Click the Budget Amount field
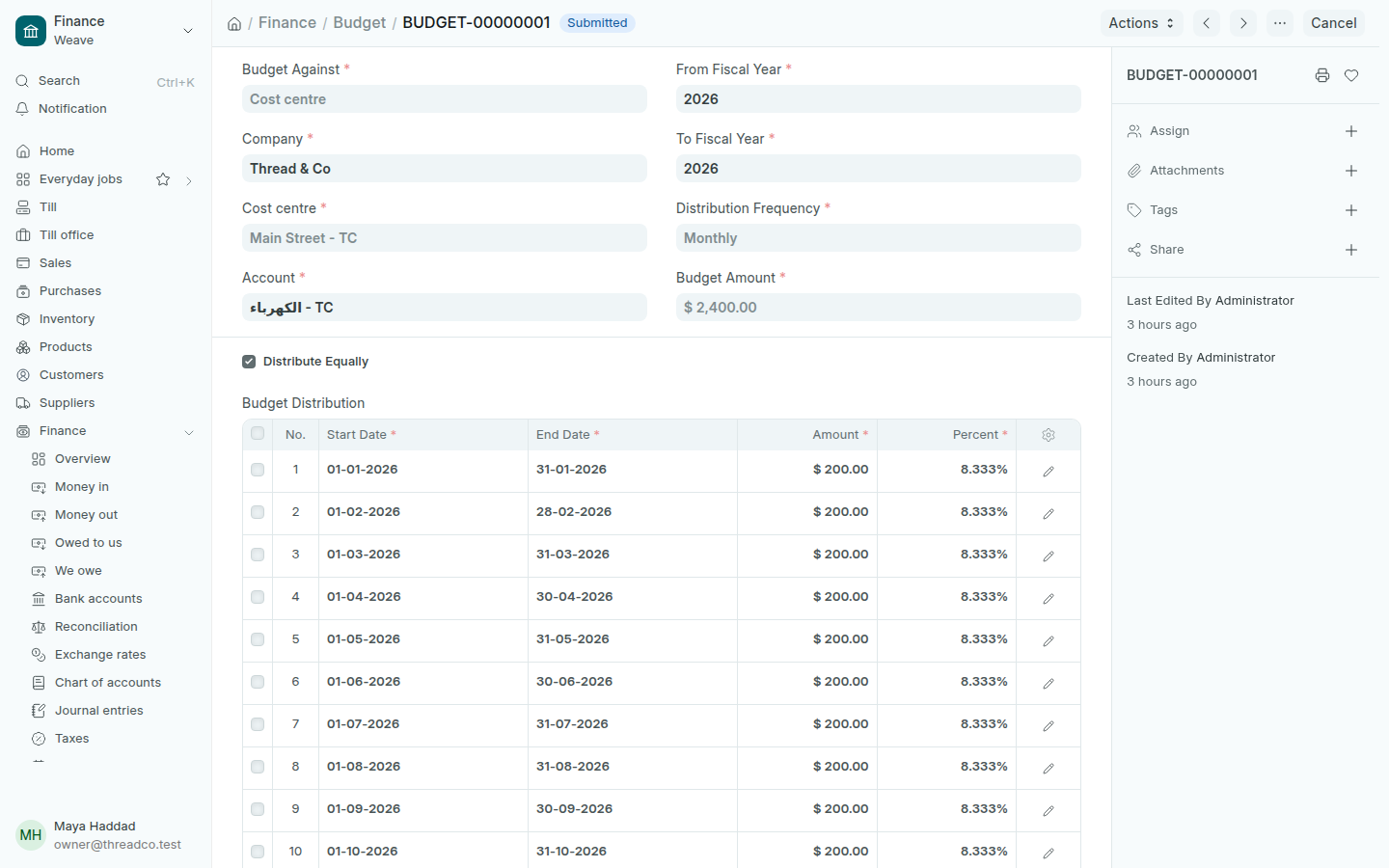The image size is (1389, 868). [x=879, y=308]
